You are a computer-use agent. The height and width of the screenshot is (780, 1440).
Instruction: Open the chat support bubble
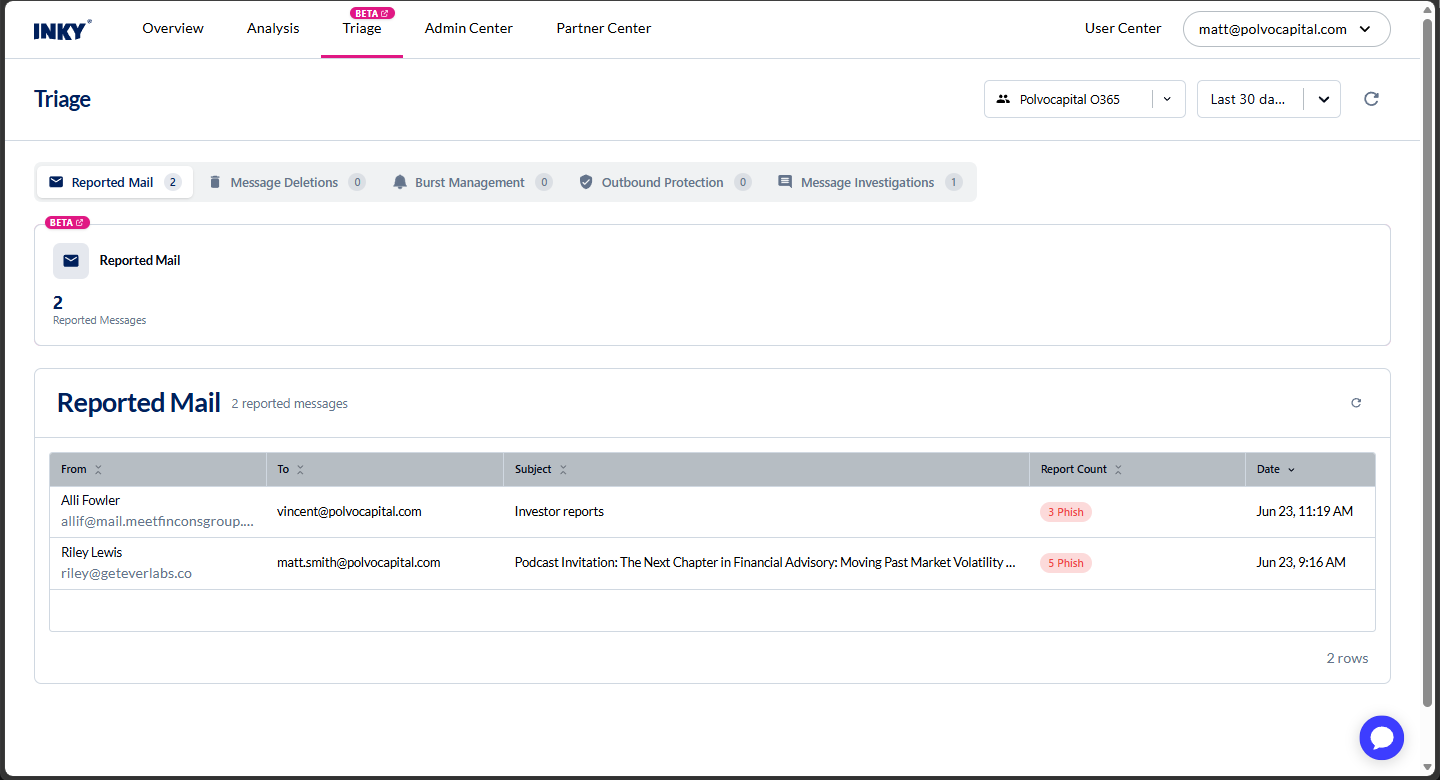(1382, 738)
